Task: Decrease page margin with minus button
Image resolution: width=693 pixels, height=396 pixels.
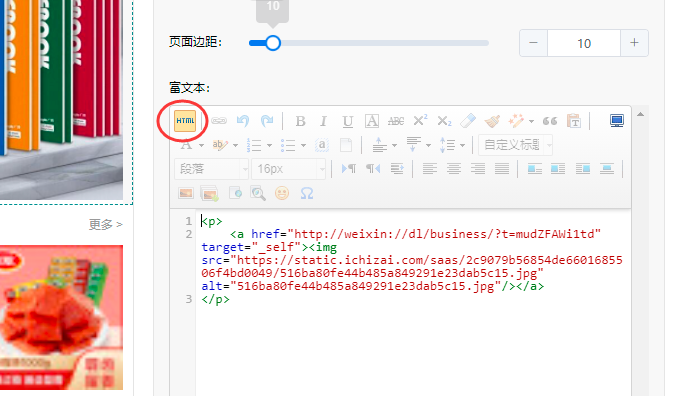Action: [x=533, y=43]
